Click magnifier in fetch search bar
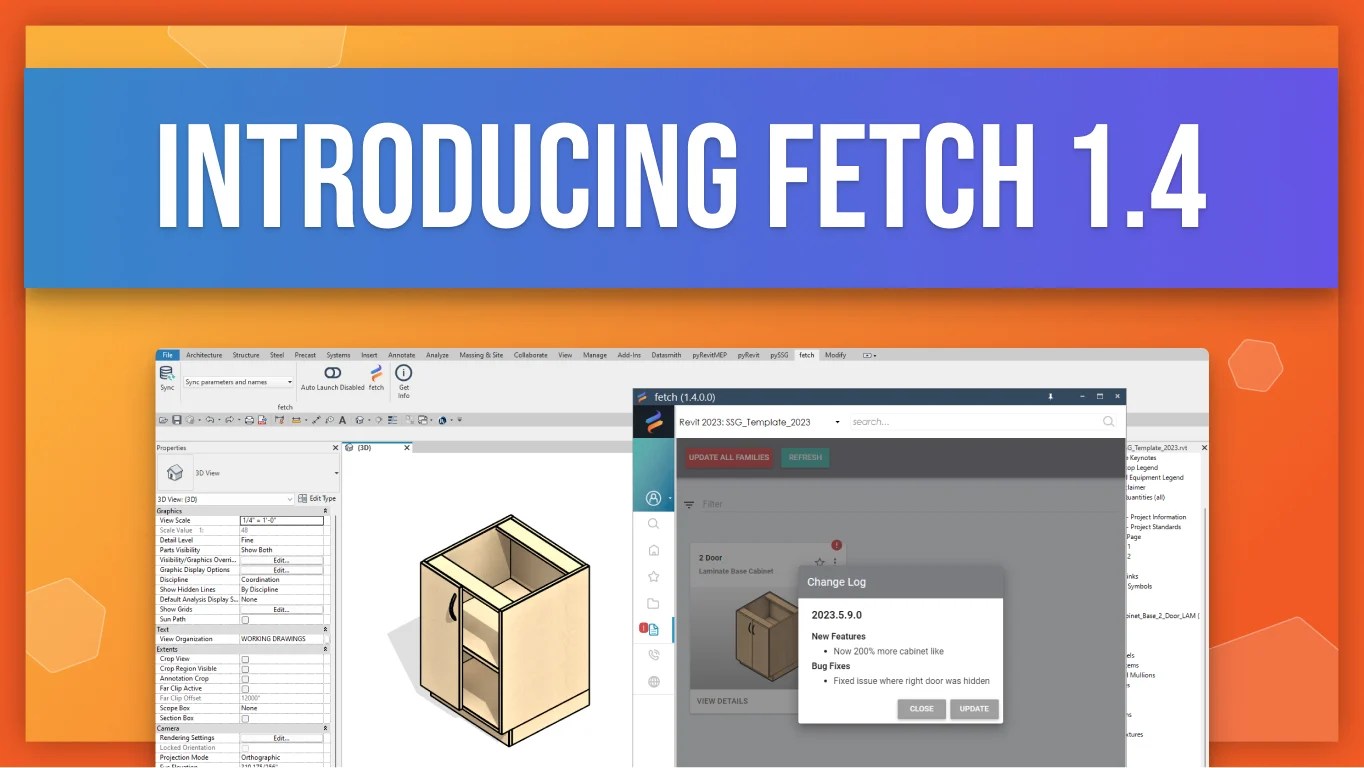The image size is (1364, 768). [x=1108, y=422]
